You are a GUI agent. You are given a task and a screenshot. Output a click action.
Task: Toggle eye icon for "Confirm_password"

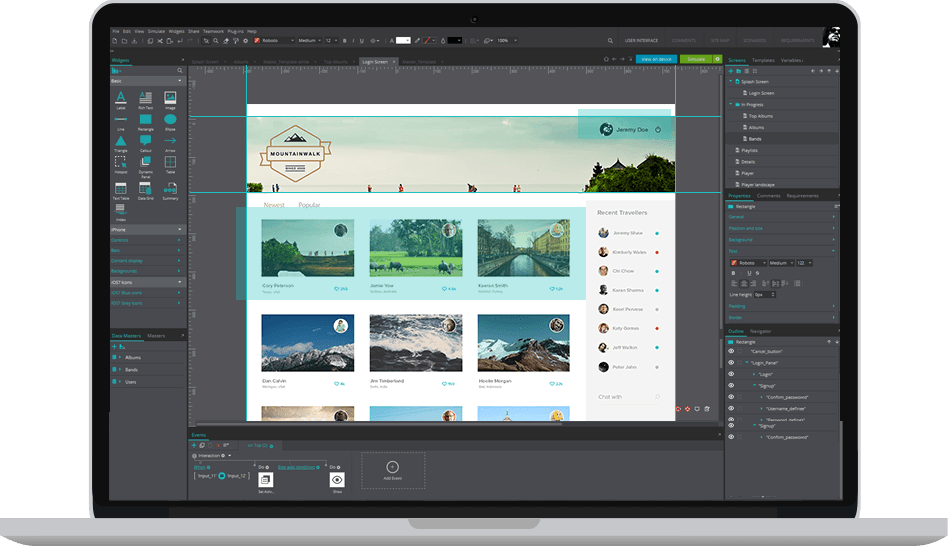pyautogui.click(x=731, y=397)
